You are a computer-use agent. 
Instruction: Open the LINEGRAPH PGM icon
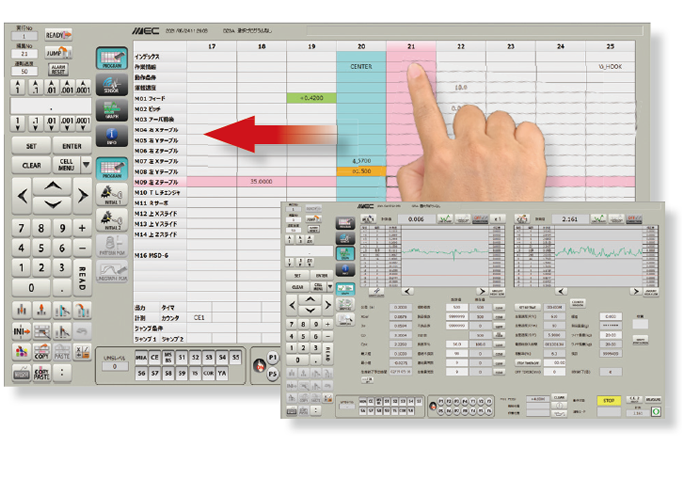pos(112,272)
